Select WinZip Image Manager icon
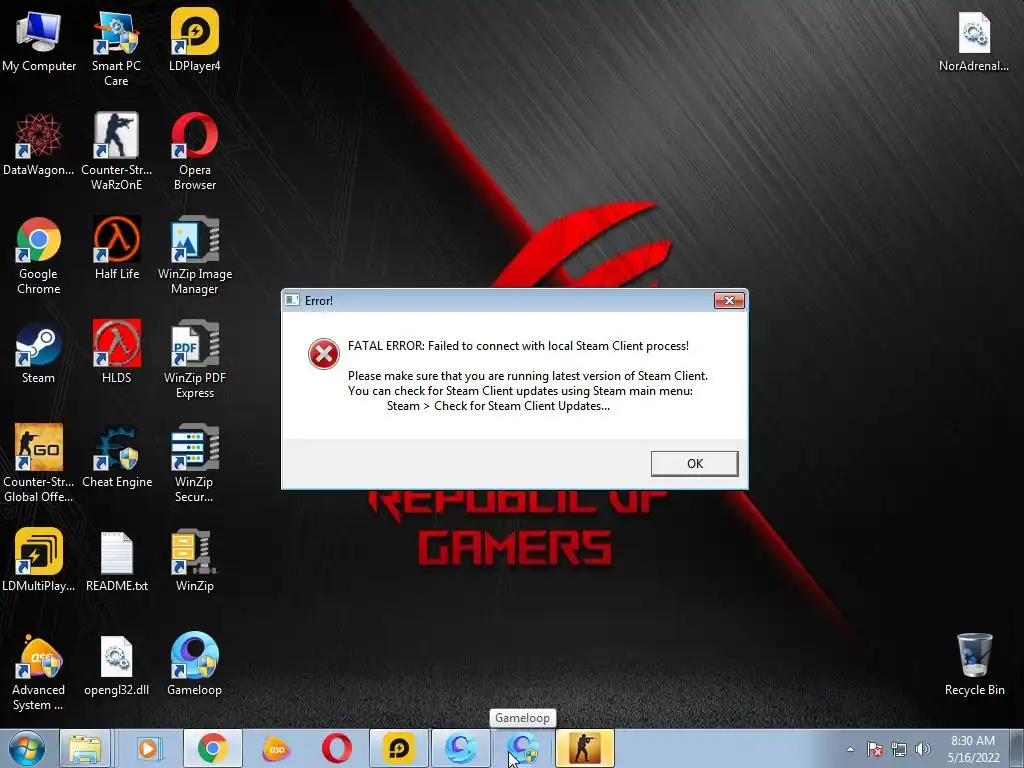This screenshot has height=768, width=1024. click(195, 255)
